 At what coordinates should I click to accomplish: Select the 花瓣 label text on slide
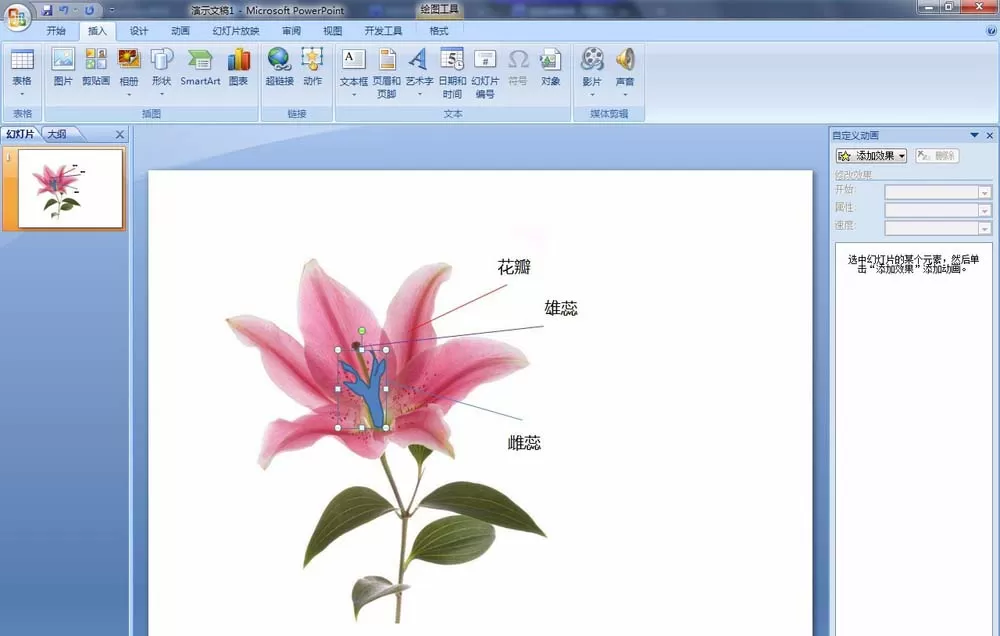coord(514,267)
